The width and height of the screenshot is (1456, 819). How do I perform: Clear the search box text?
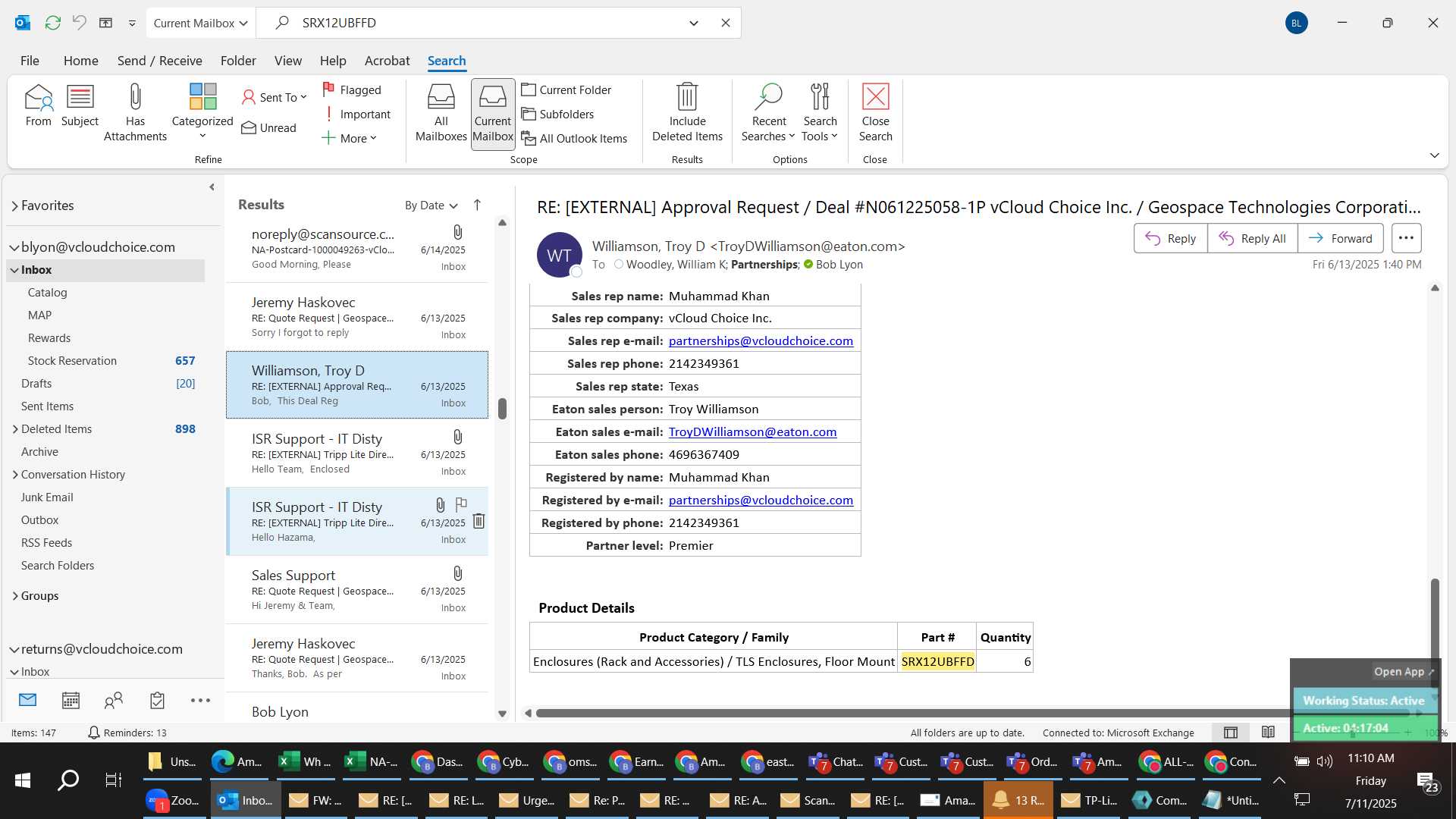[726, 23]
